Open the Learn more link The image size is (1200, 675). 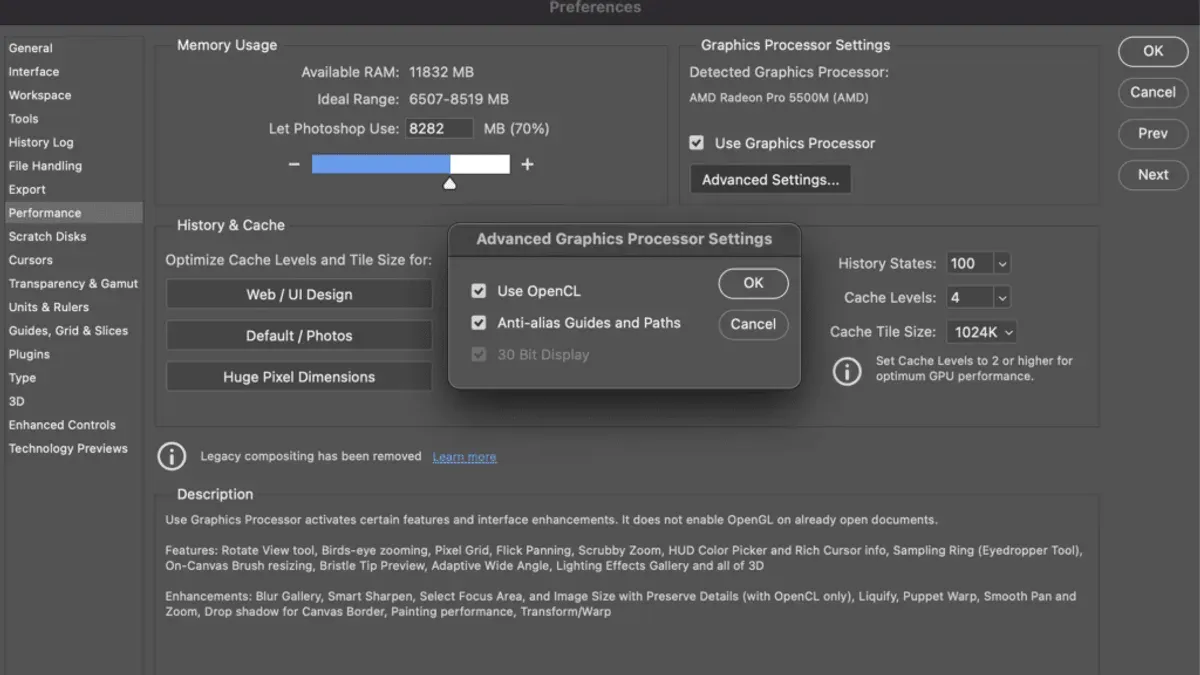tap(464, 457)
